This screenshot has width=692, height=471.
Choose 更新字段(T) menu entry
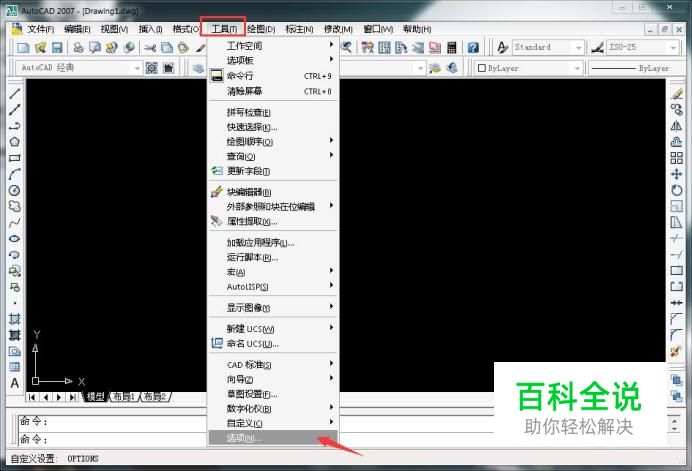point(272,171)
